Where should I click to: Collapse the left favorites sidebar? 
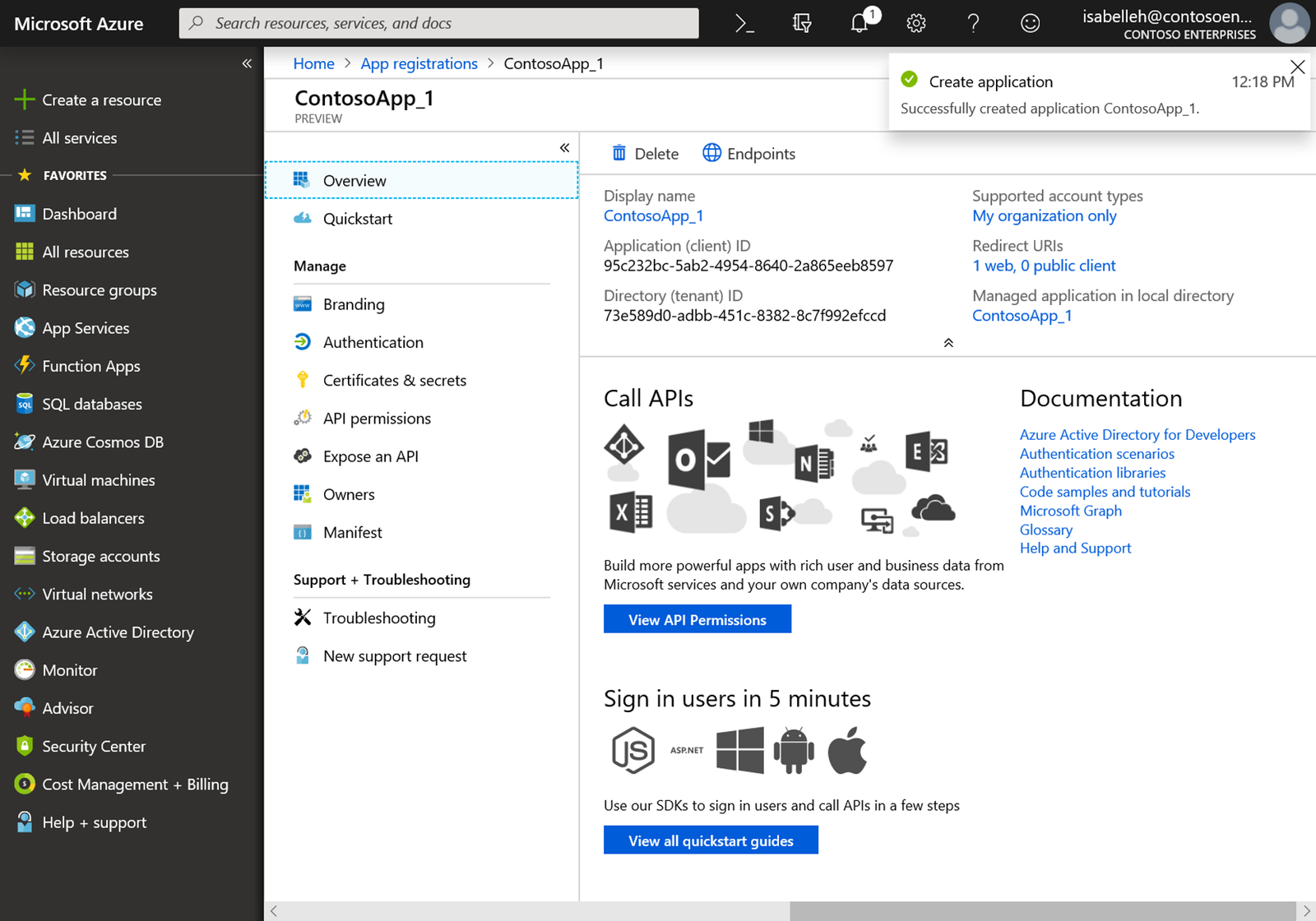247,63
